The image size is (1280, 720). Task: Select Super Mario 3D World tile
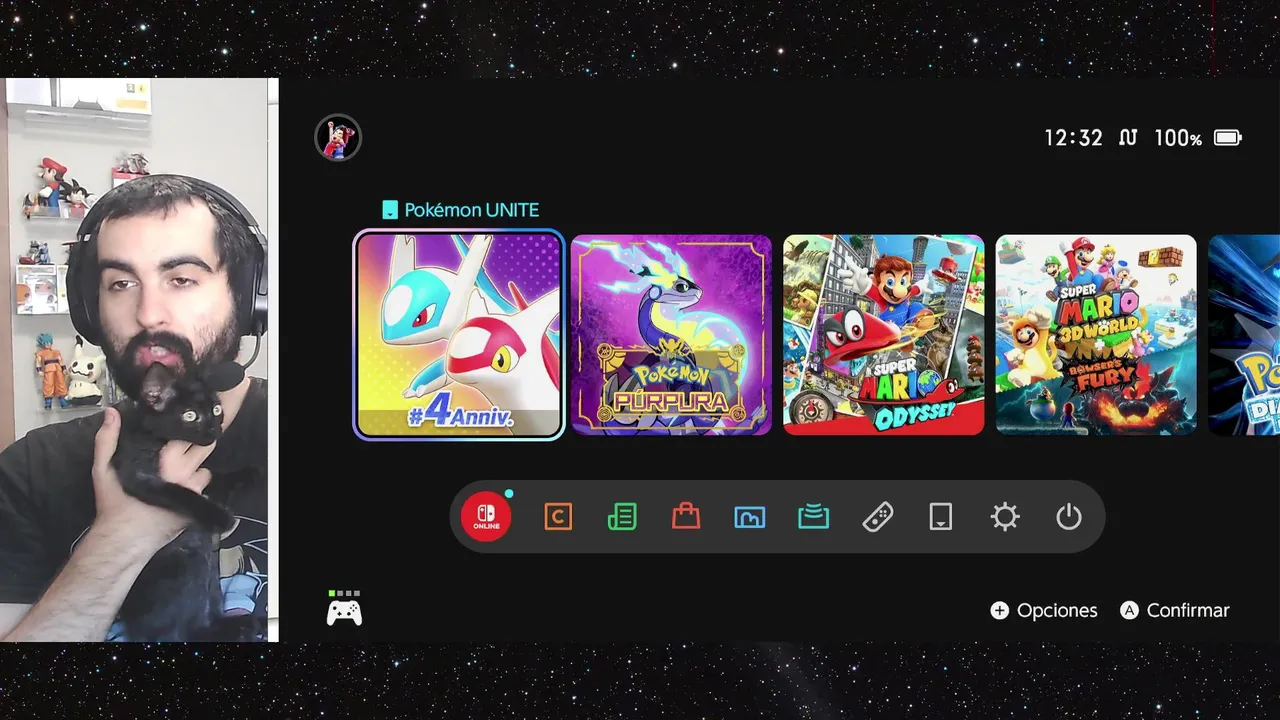coord(1096,335)
